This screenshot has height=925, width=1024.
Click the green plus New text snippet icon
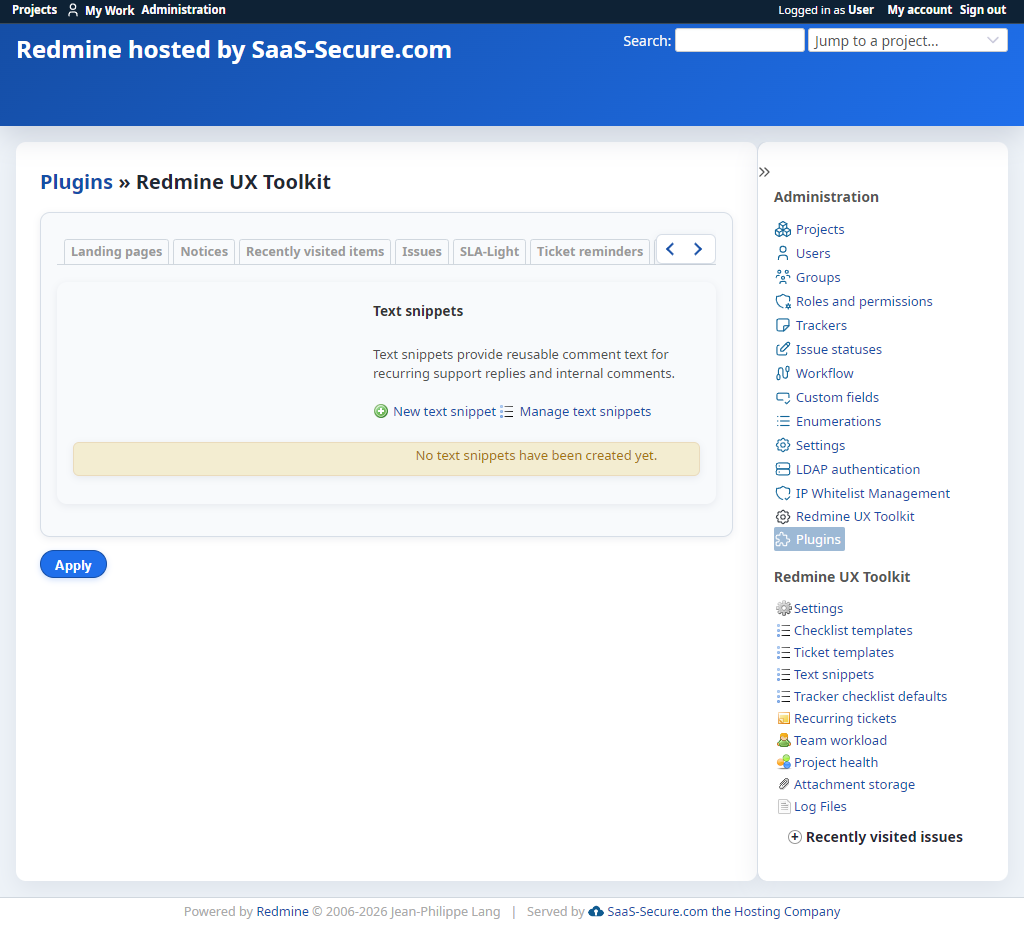pyautogui.click(x=381, y=411)
